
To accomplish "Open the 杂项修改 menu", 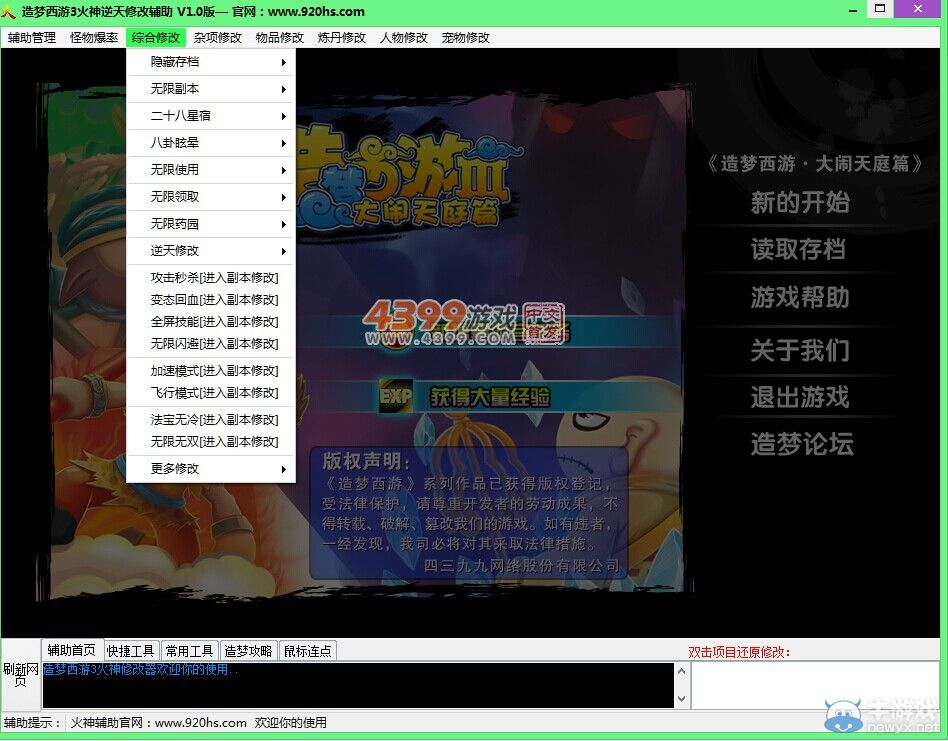I will pos(218,37).
